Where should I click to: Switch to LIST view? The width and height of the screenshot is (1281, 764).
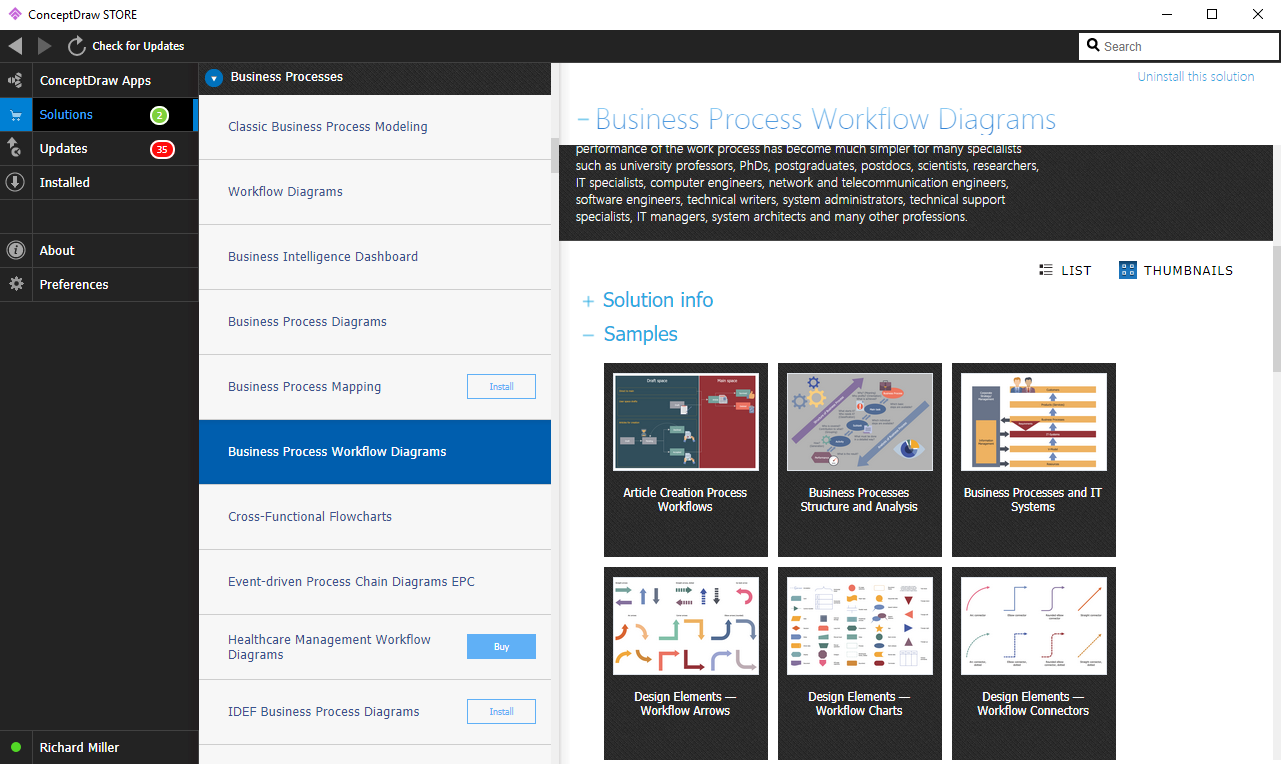click(x=1066, y=270)
